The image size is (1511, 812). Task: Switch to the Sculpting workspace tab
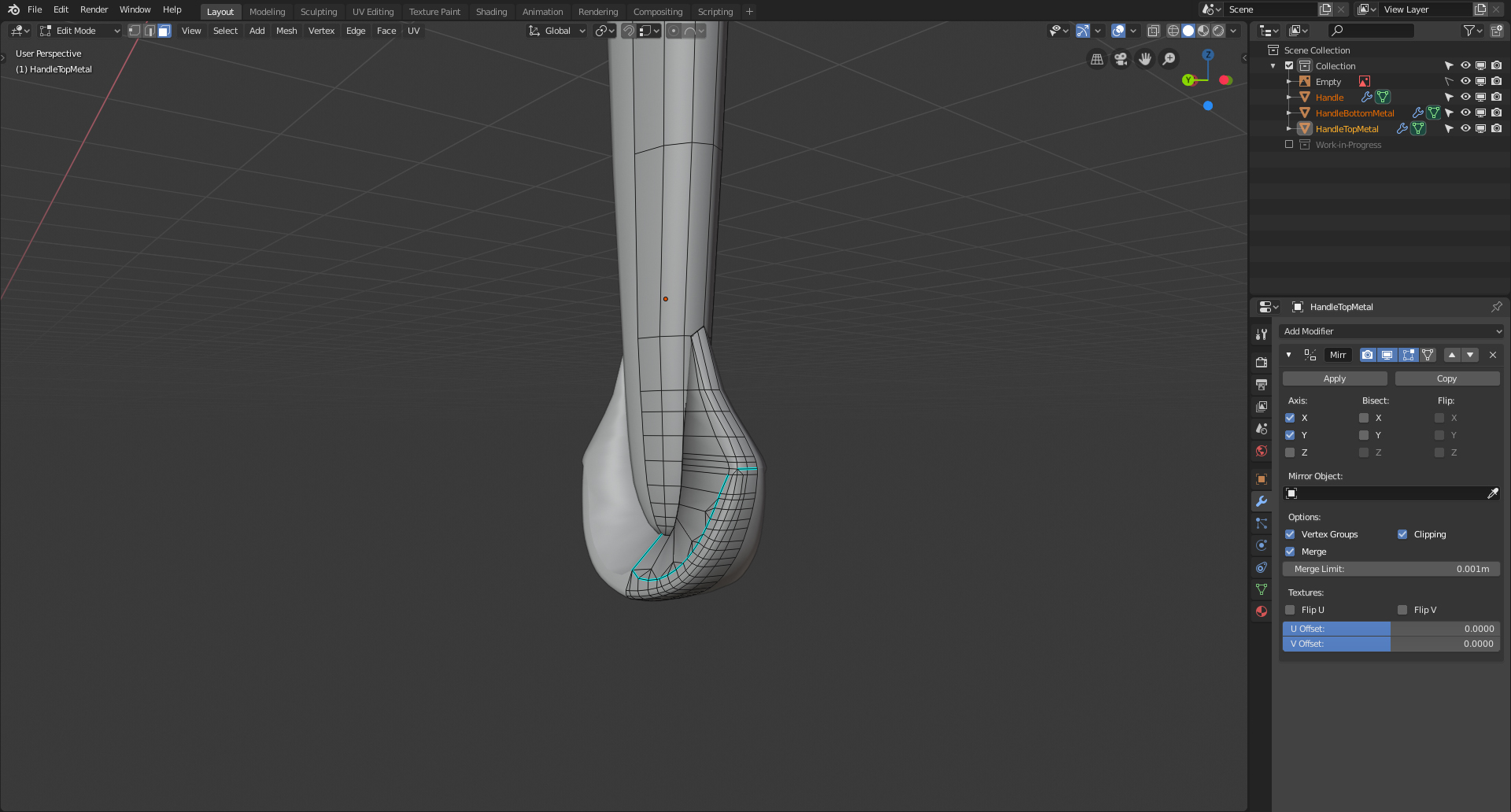[x=319, y=12]
